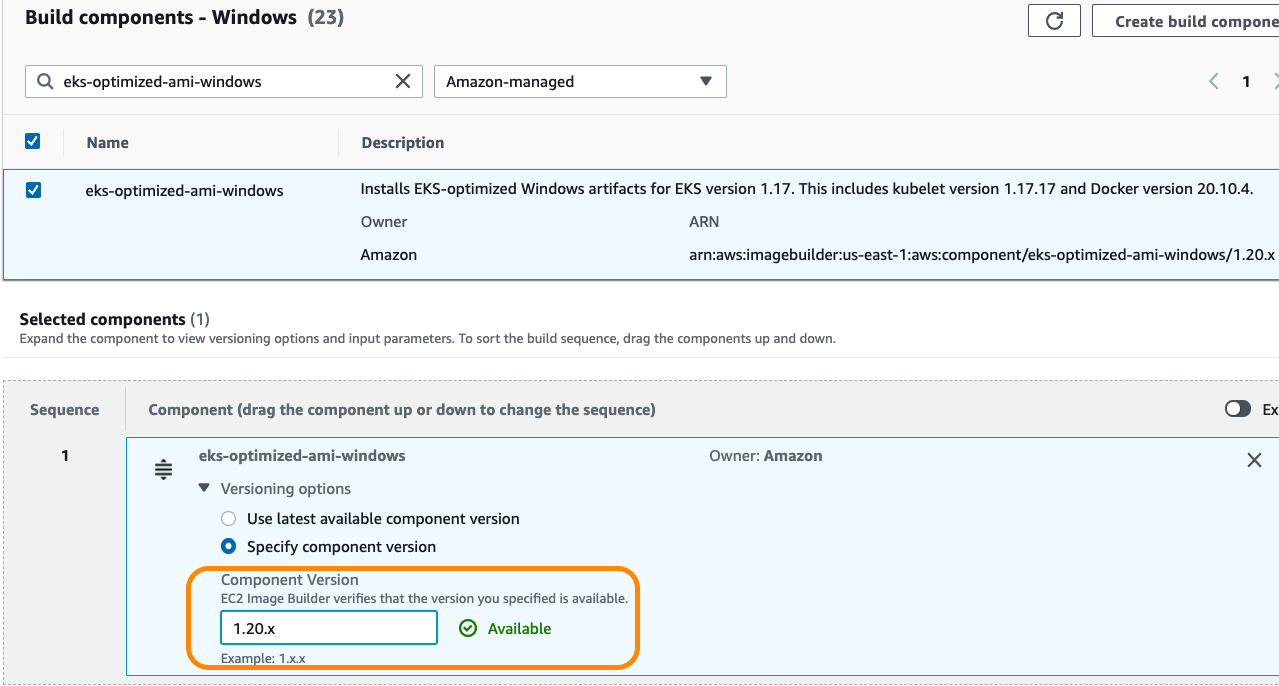Go to previous page of components
This screenshot has height=686, width=1279.
tap(1214, 81)
